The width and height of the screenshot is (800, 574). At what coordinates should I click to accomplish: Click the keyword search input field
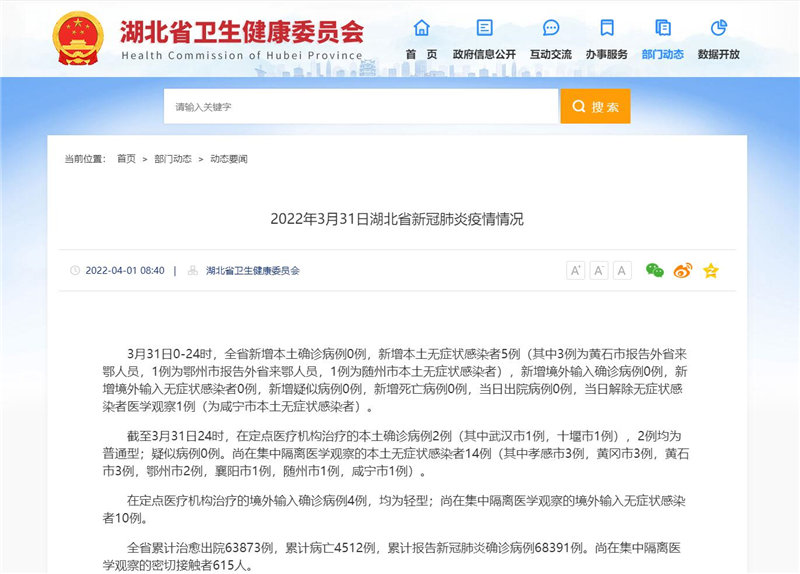360,106
